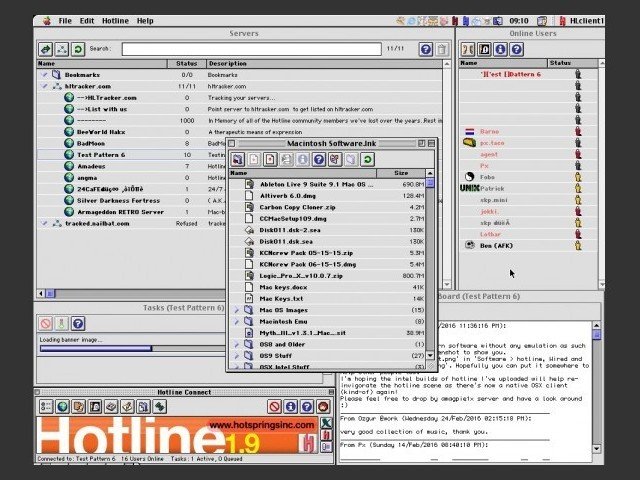The image size is (640, 480).
Task: Click the private chat icon in Online Users
Action: point(468,49)
